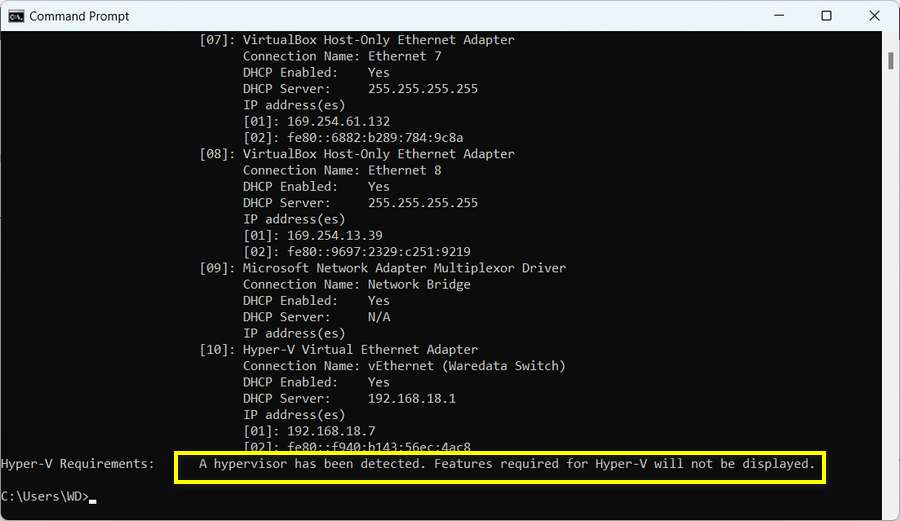Click 'vEthernet (Waredata Switch)' connection name
900x521 pixels.
(x=467, y=366)
